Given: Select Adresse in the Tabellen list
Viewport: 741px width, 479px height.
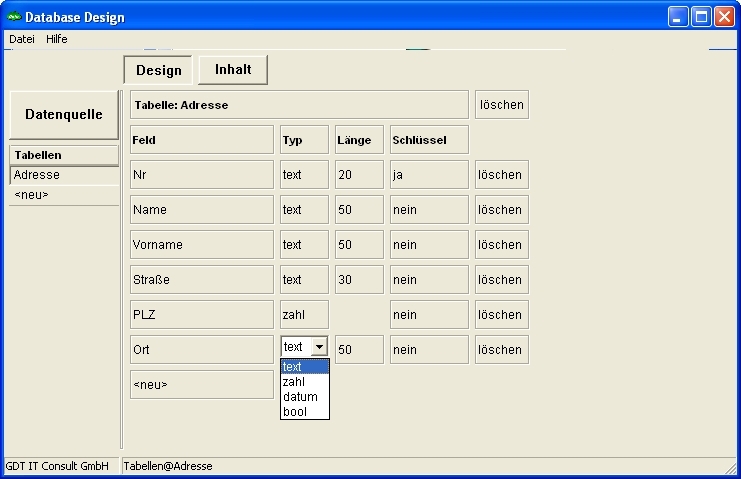Looking at the screenshot, I should 37,175.
